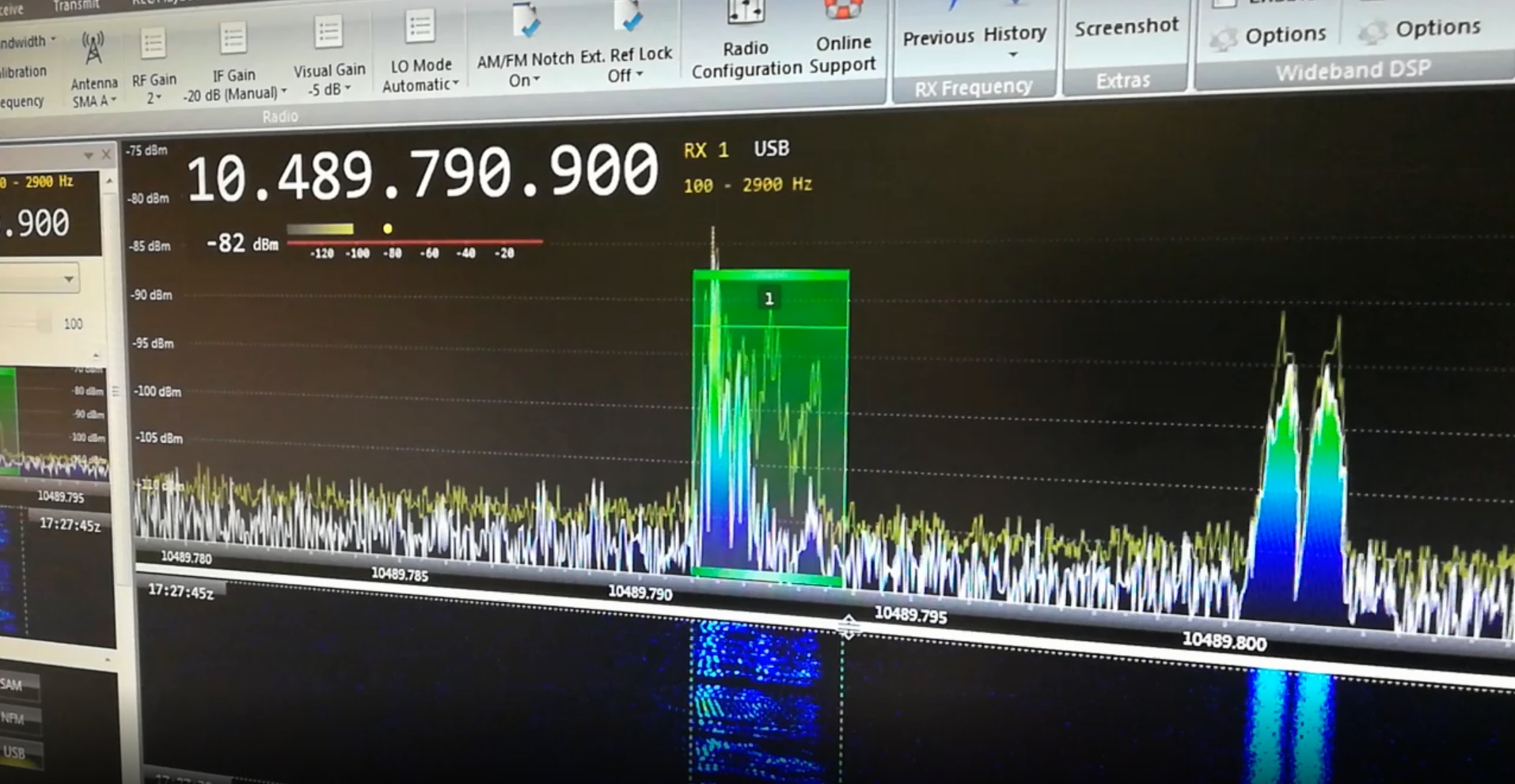Toggle the AM/FM Notch On option

tap(525, 46)
